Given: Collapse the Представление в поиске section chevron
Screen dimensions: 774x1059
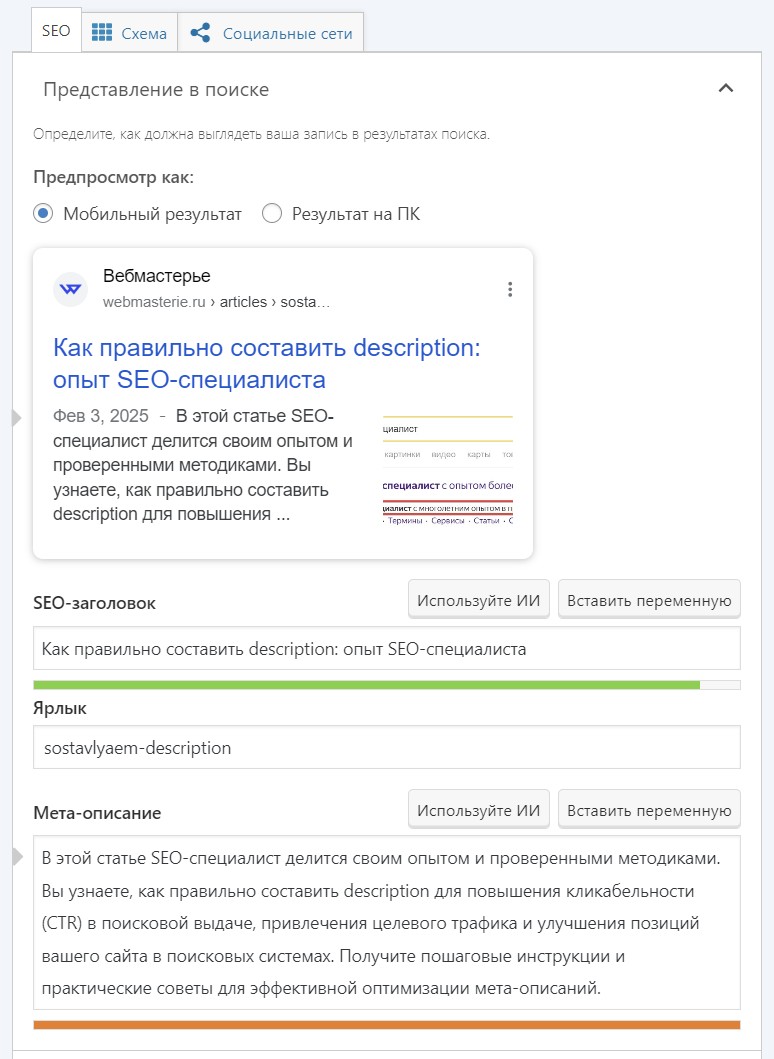Looking at the screenshot, I should pyautogui.click(x=726, y=89).
